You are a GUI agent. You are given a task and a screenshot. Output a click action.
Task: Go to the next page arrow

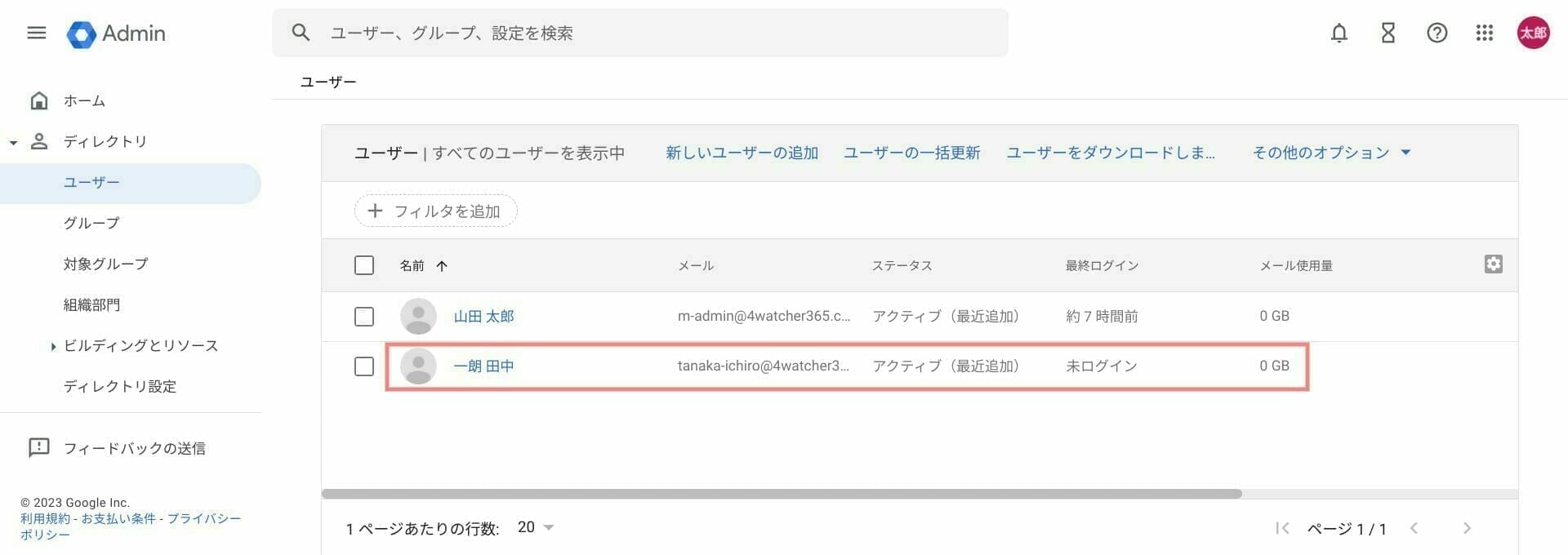[x=1467, y=528]
